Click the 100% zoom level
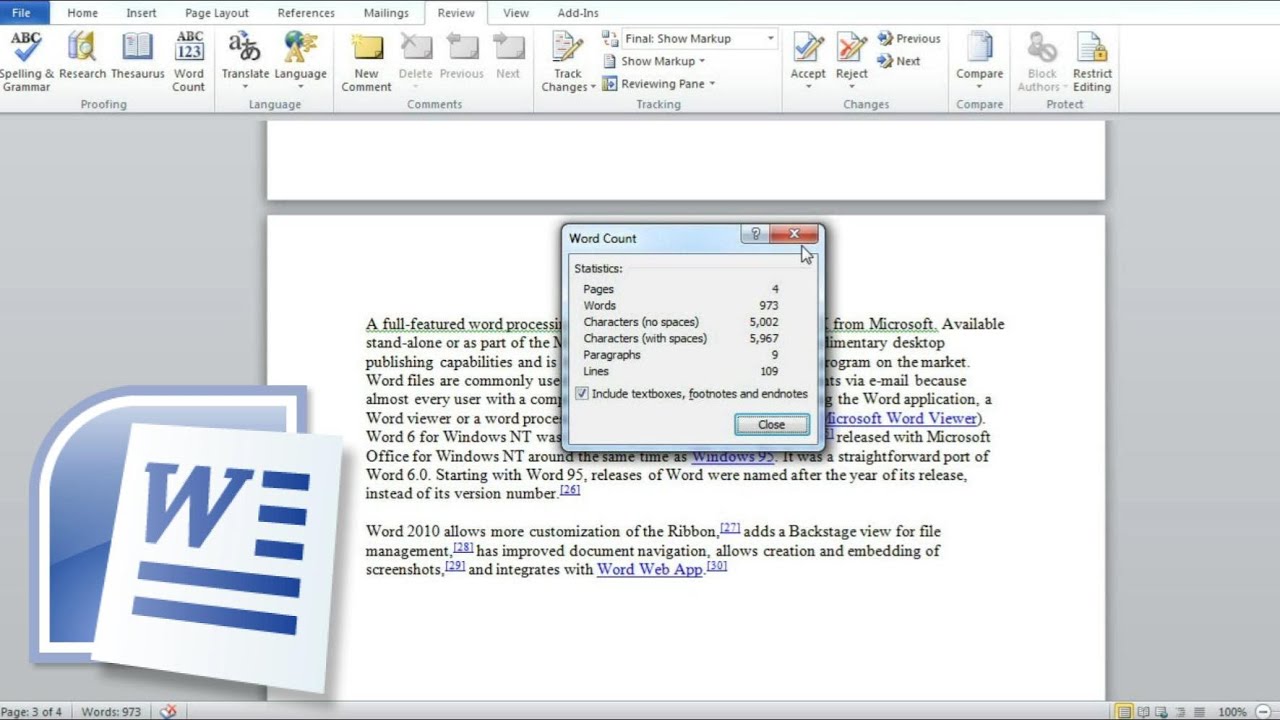Image resolution: width=1280 pixels, height=720 pixels. pos(1232,712)
